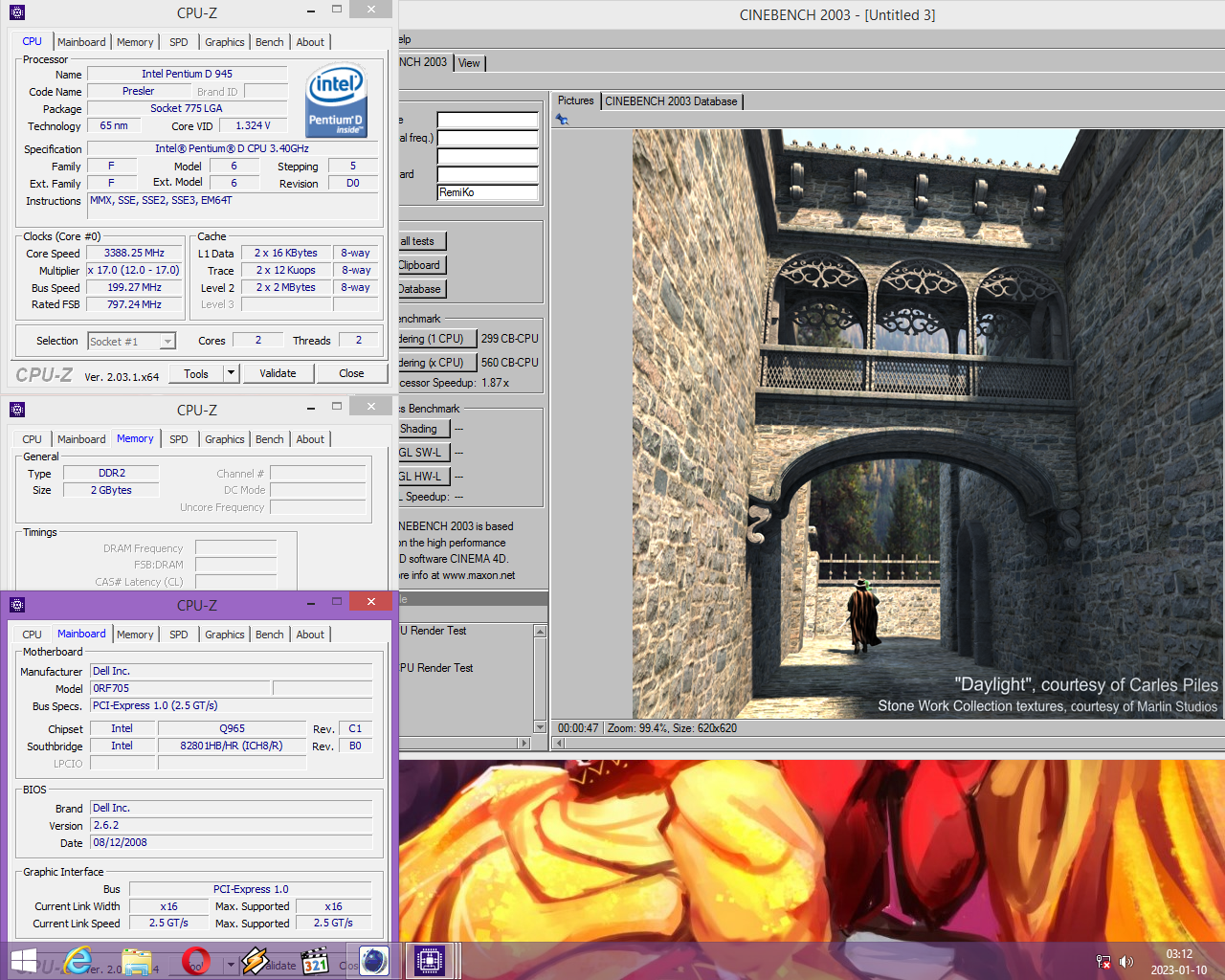Click the Tools button in CPU-Z
The width and height of the screenshot is (1225, 980).
coord(196,373)
